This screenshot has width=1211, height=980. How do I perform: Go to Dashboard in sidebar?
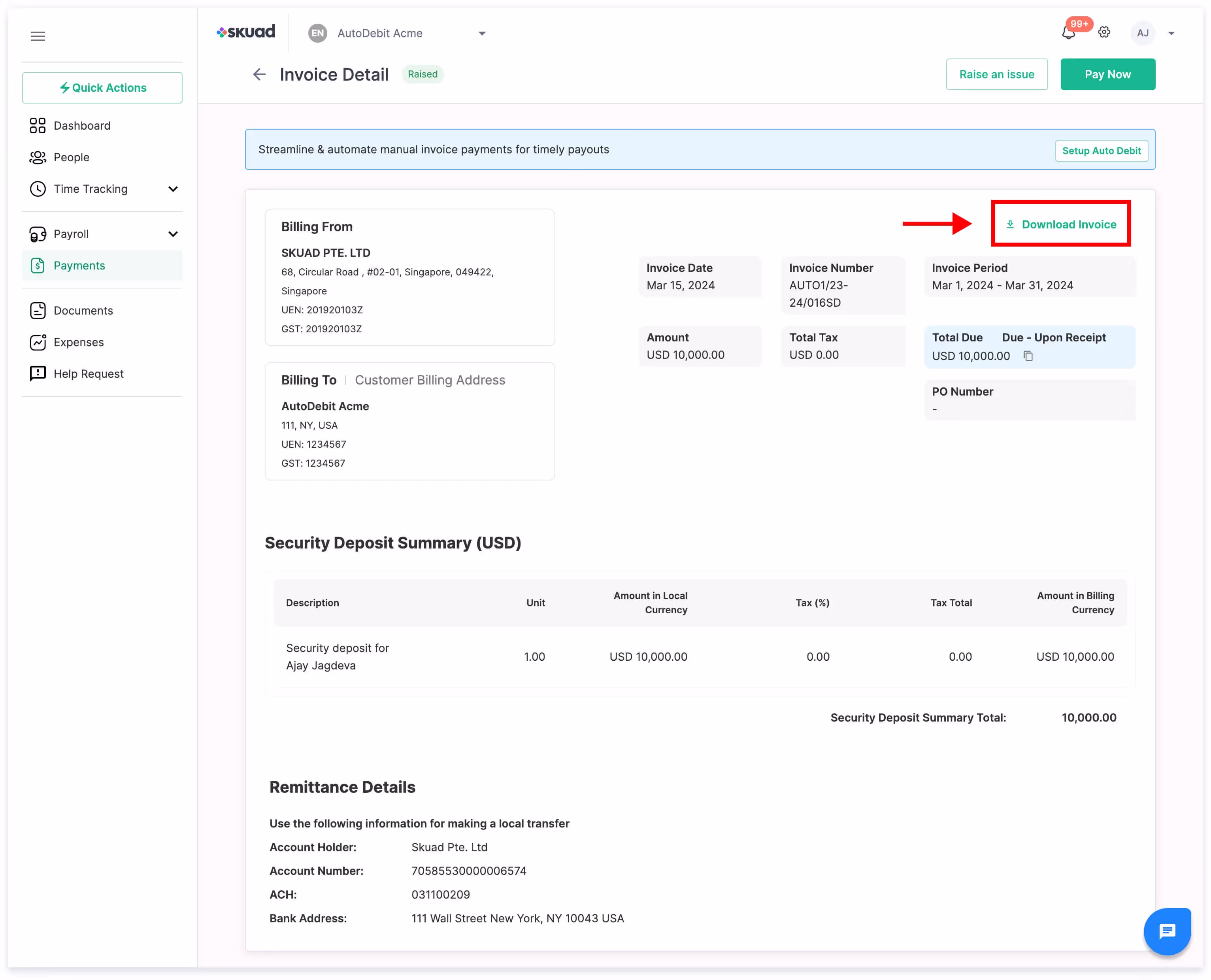coord(82,126)
